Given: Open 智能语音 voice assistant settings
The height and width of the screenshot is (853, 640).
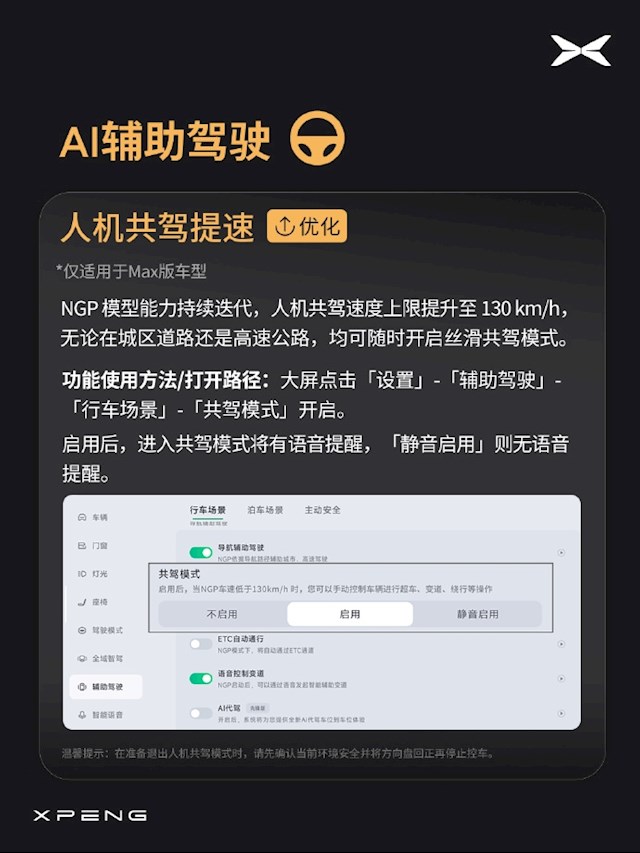Looking at the screenshot, I should [100, 715].
